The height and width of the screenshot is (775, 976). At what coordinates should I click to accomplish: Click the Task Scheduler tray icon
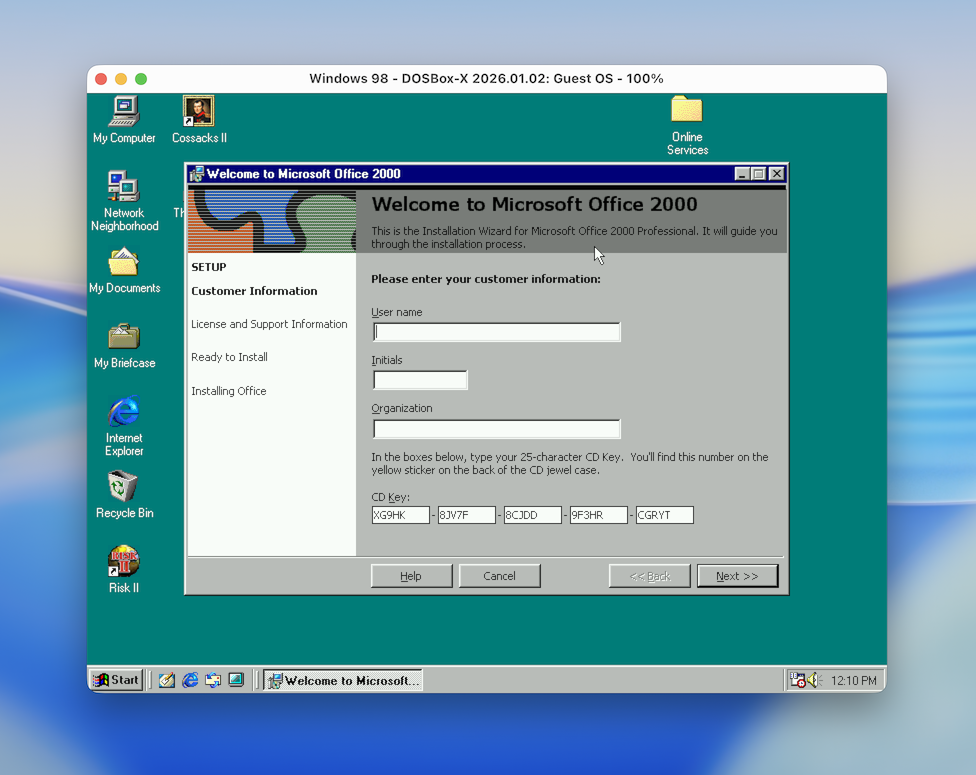797,680
